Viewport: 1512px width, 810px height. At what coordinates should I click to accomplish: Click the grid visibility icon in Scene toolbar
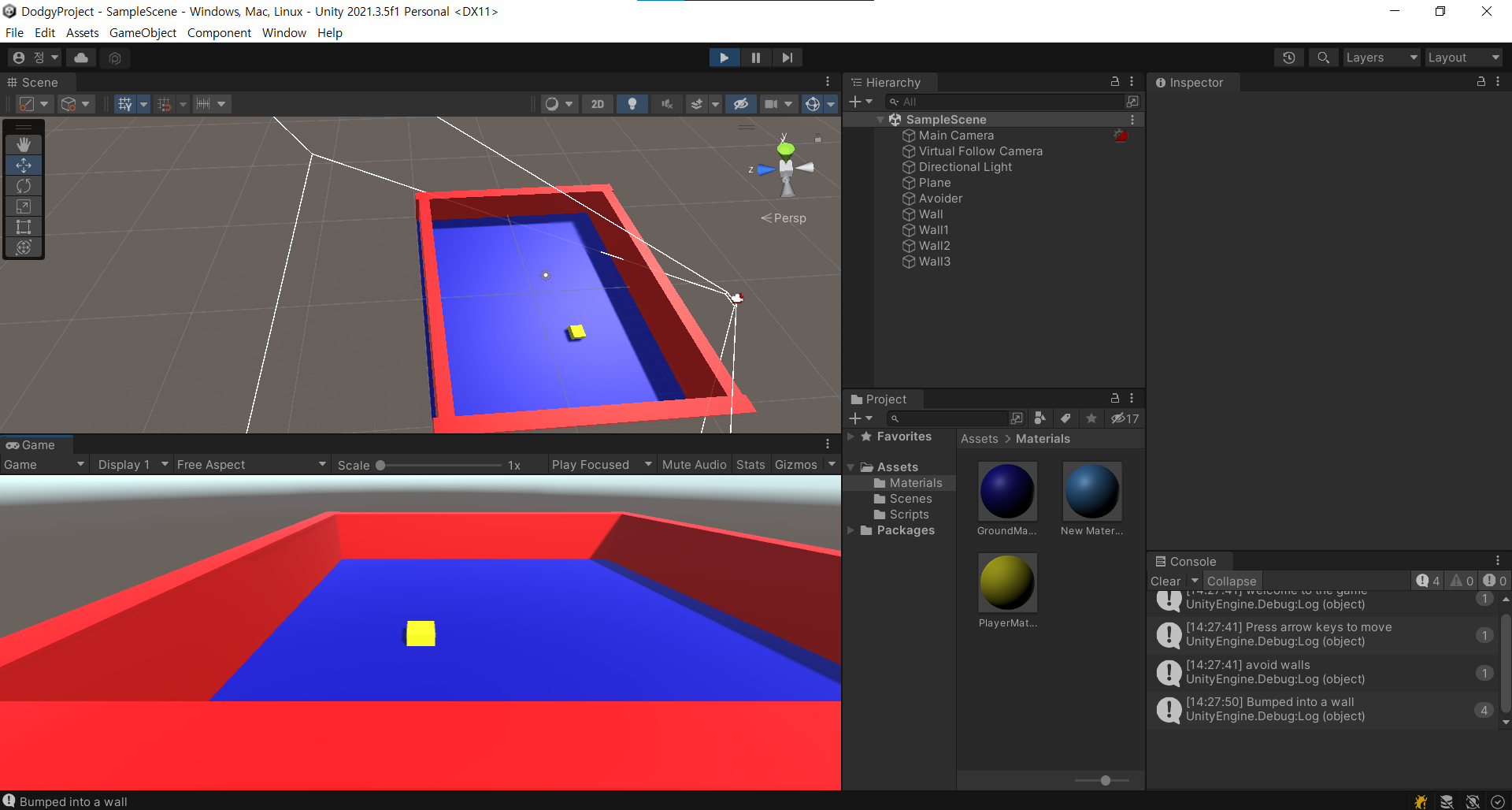coord(124,104)
